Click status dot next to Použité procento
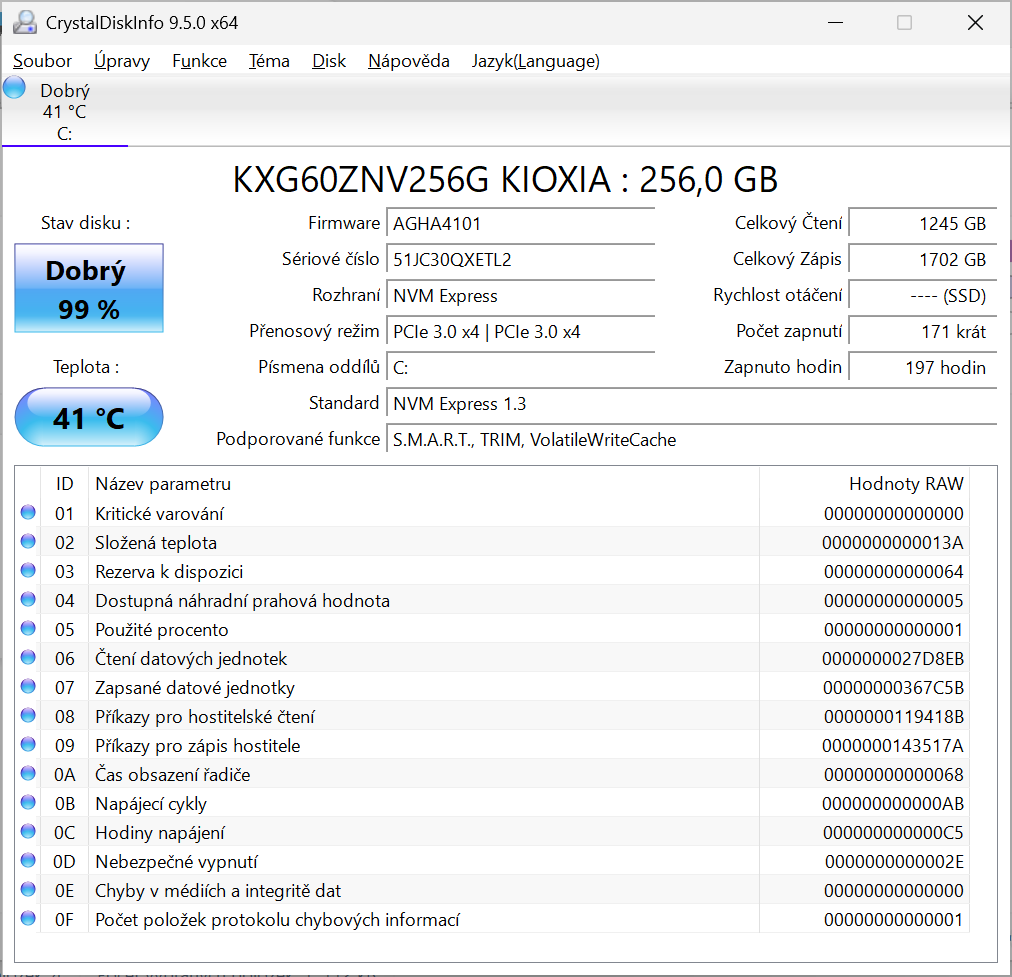1012x977 pixels. pos(29,629)
